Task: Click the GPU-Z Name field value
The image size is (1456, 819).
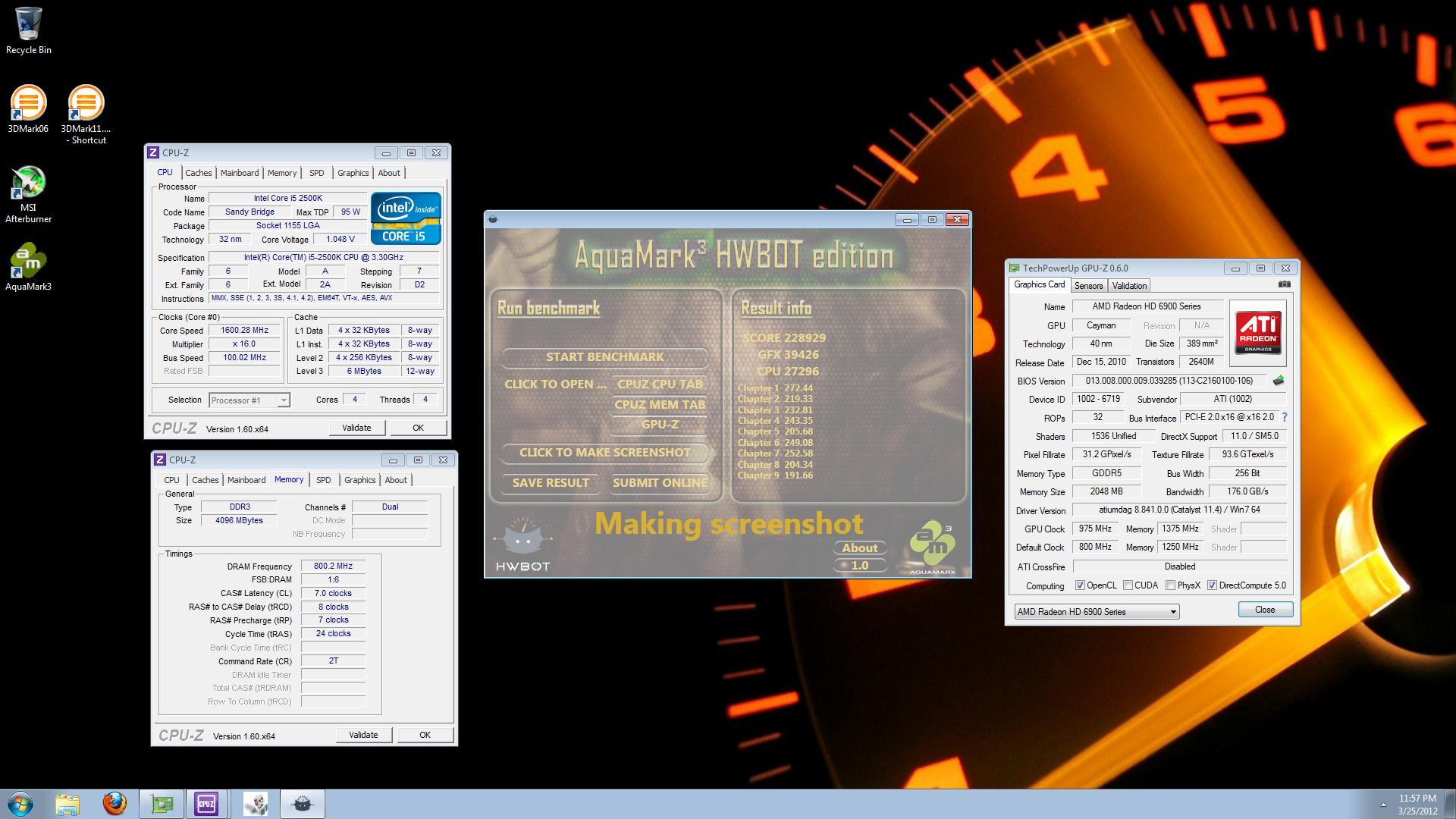Action: [x=1147, y=306]
